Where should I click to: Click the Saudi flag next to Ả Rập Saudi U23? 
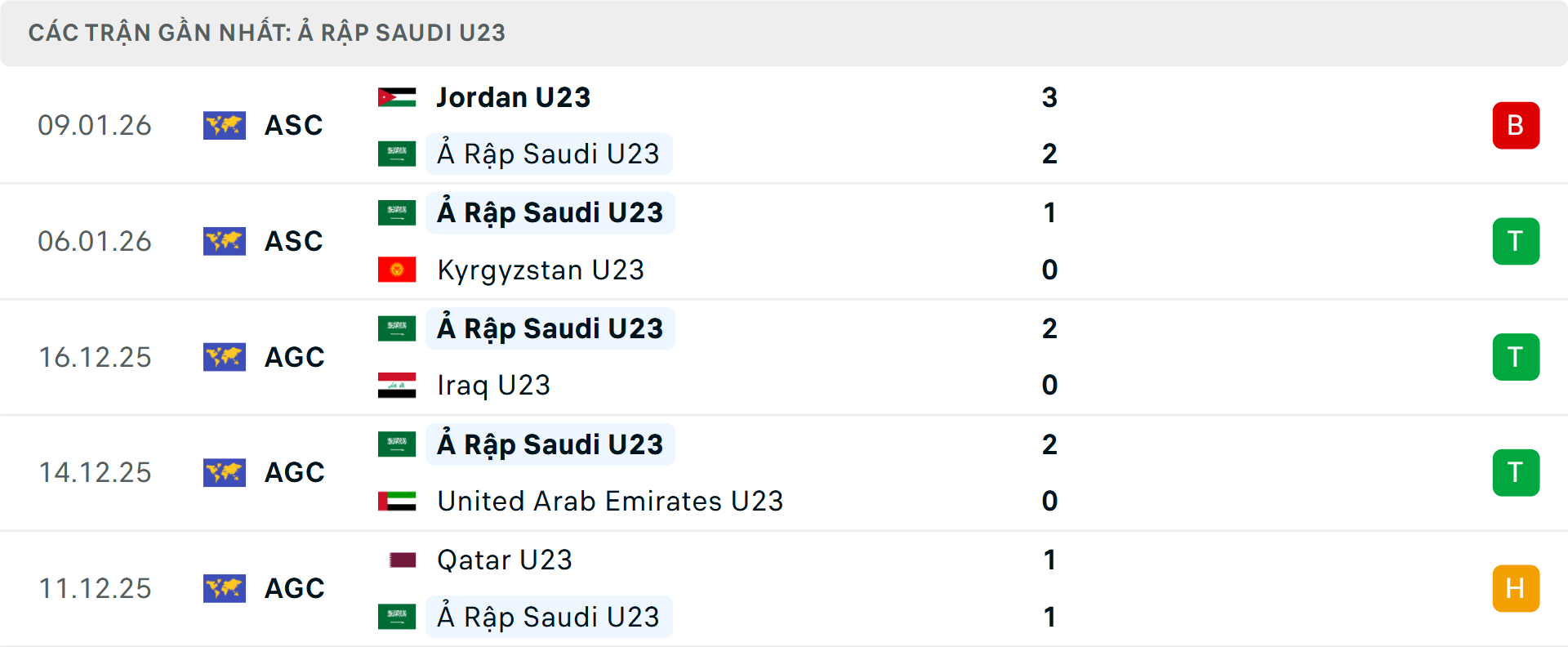(397, 154)
